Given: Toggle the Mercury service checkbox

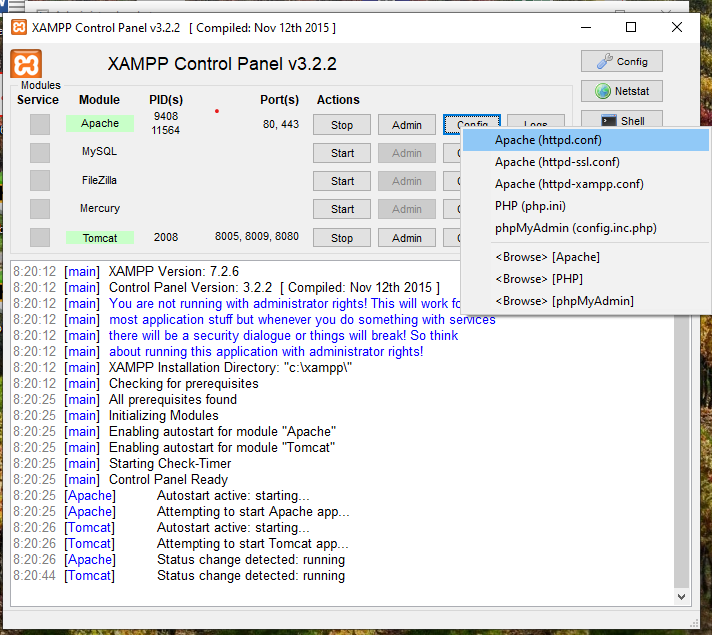Looking at the screenshot, I should tap(40, 209).
